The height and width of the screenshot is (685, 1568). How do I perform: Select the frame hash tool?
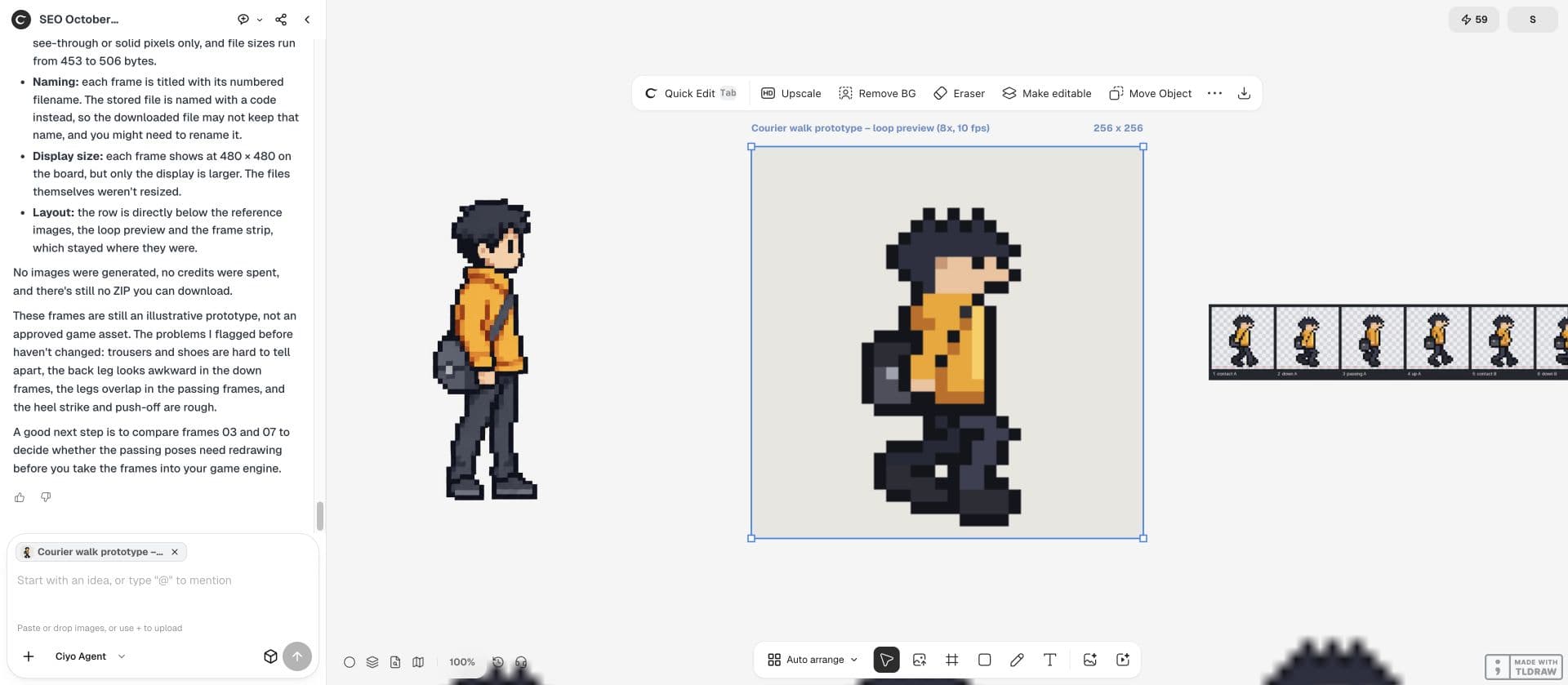coord(952,660)
